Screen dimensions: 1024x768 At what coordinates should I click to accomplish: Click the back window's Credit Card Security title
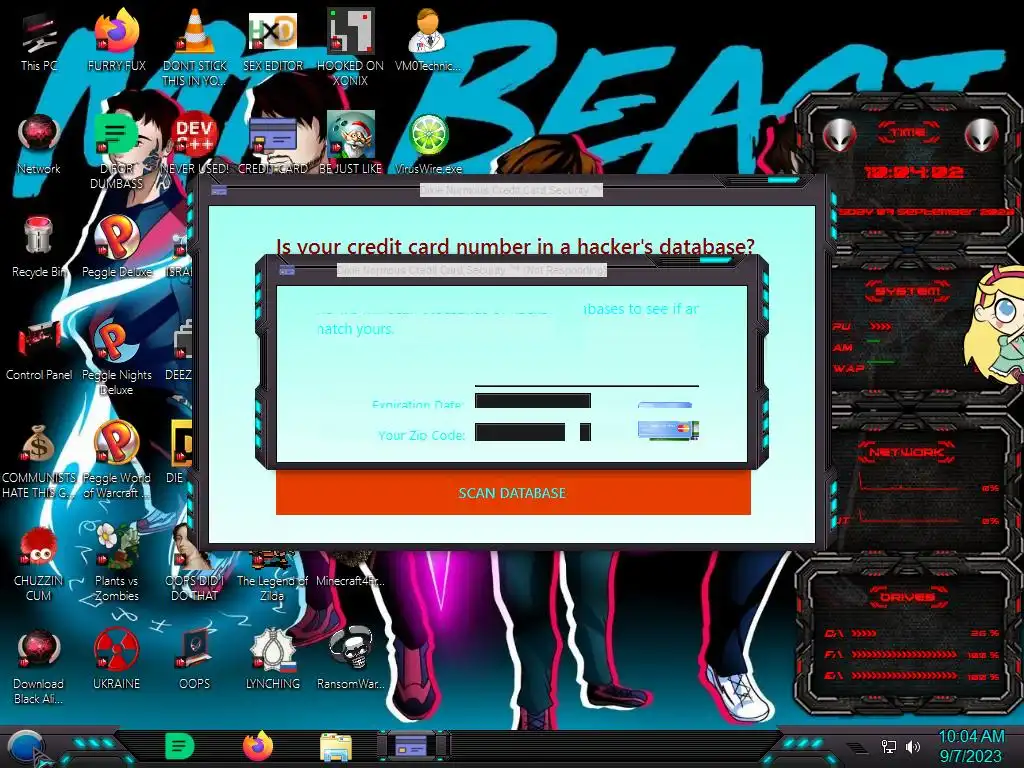(511, 190)
